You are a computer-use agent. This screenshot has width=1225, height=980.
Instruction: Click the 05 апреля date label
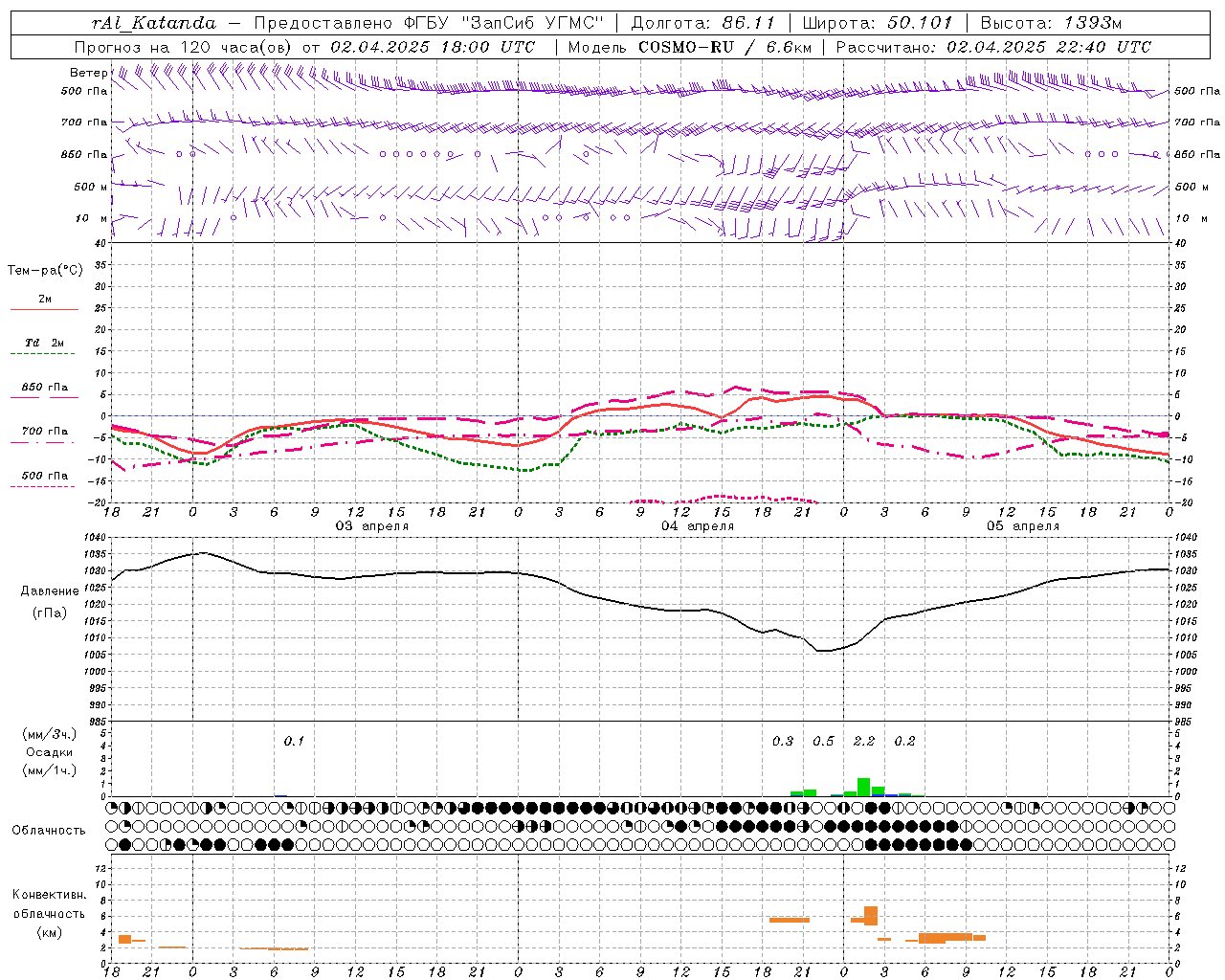pyautogui.click(x=1023, y=526)
